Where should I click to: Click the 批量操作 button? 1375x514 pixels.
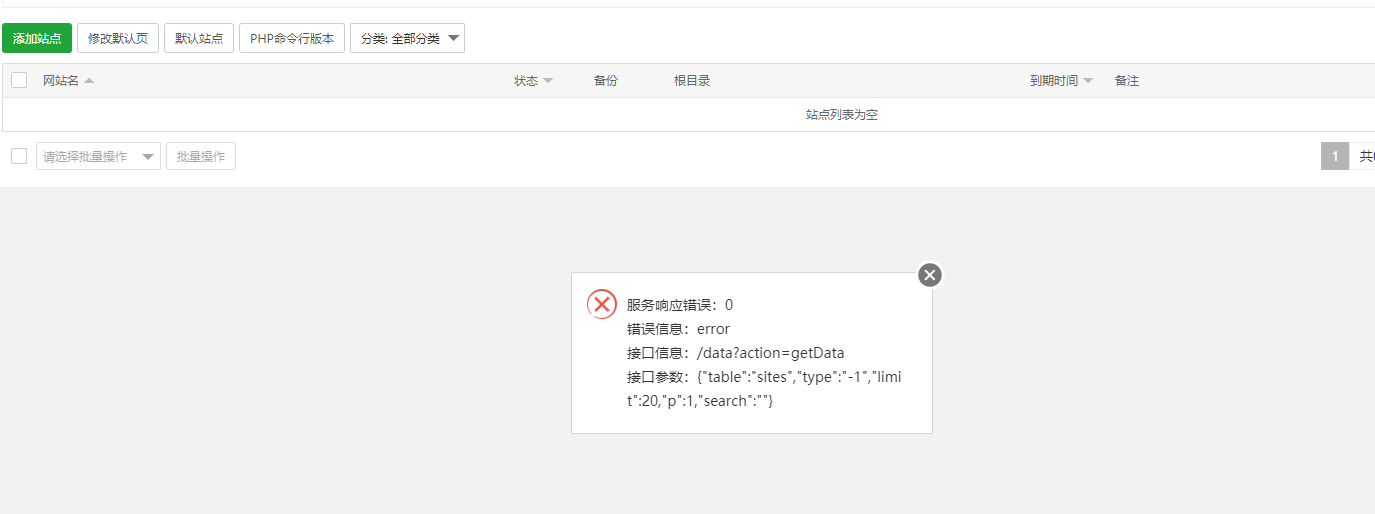click(201, 156)
